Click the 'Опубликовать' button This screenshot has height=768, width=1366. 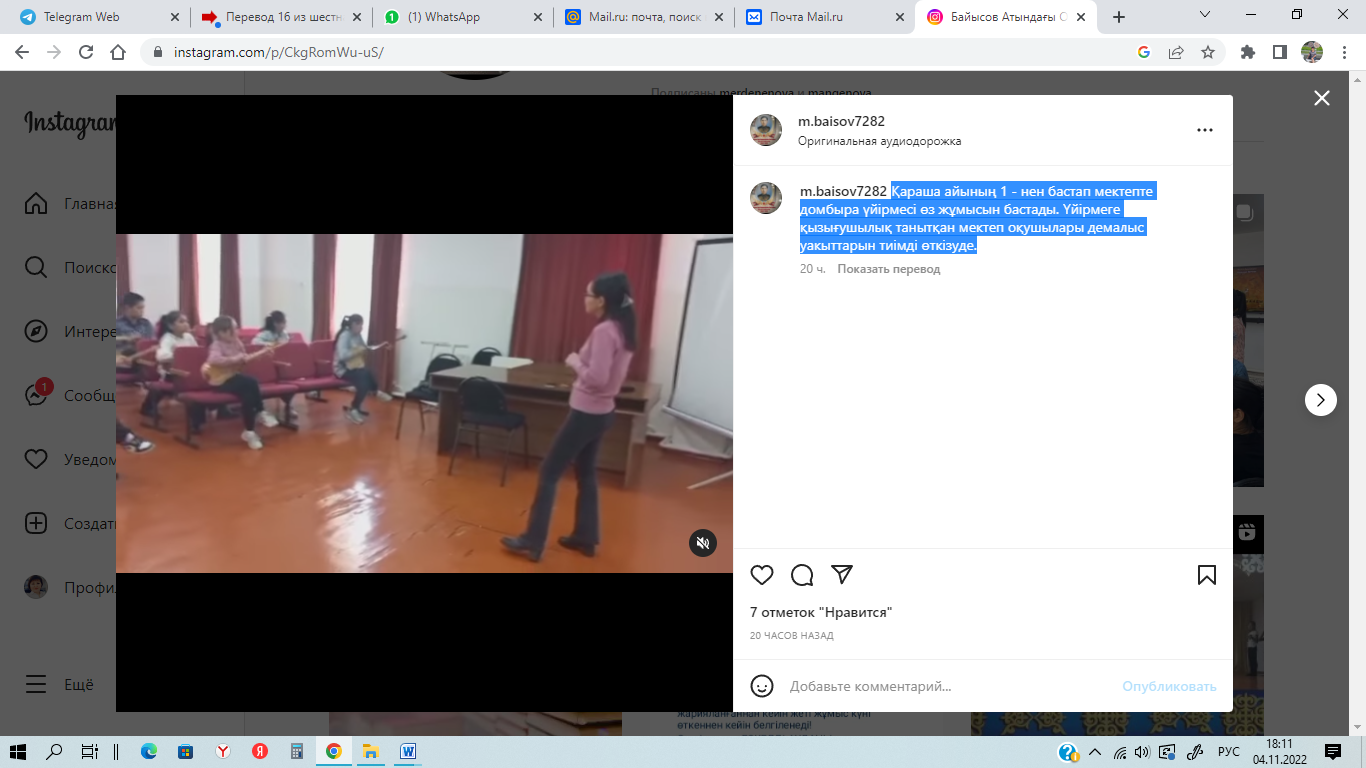pos(1169,686)
